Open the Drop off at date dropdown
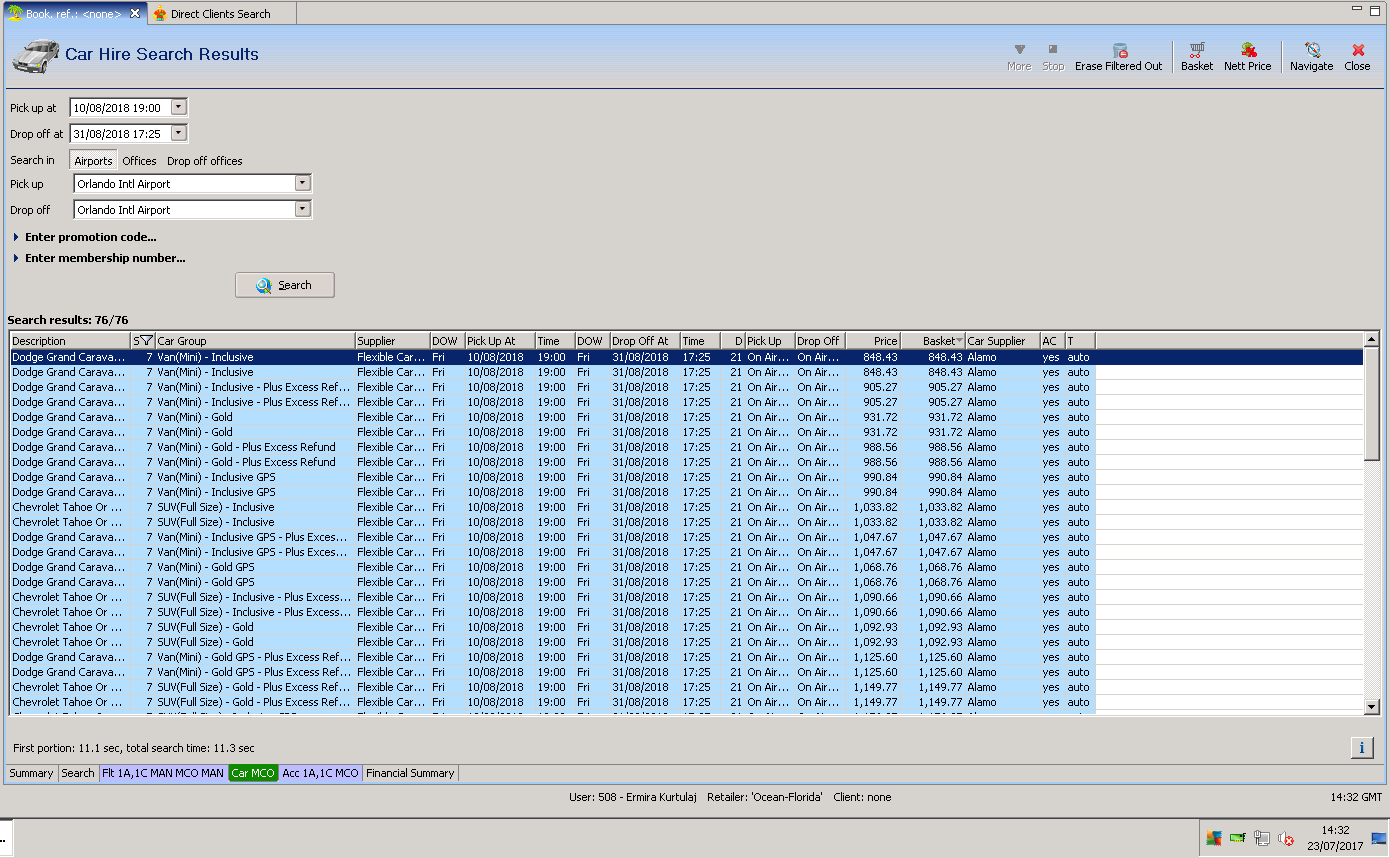 tap(178, 133)
